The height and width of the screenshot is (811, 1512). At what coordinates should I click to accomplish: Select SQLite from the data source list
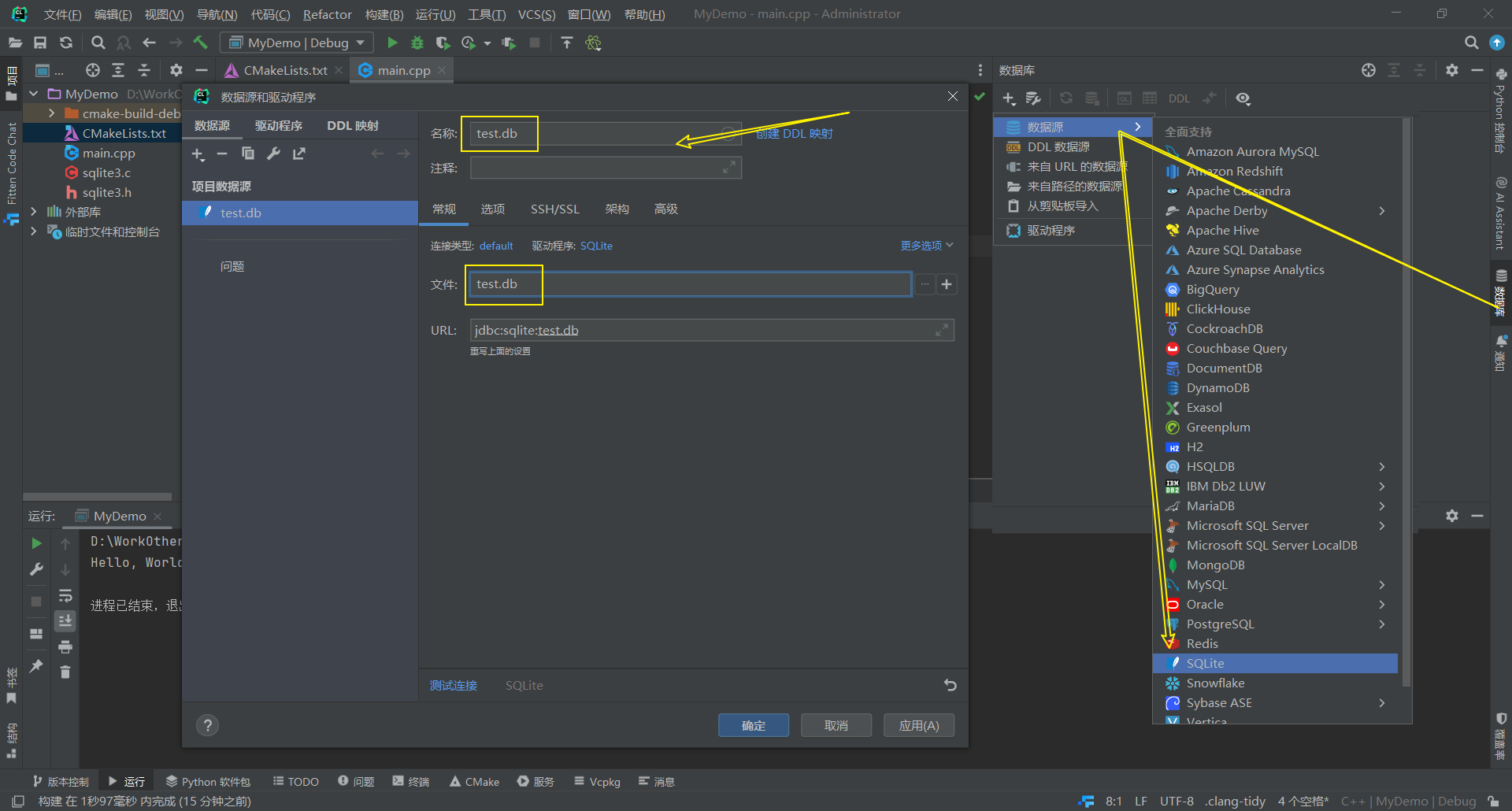pos(1275,663)
